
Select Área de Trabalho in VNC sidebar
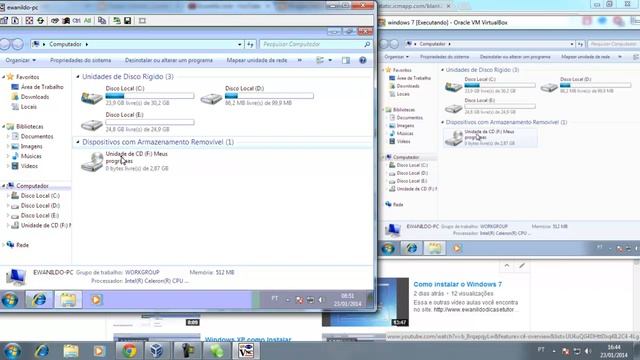coord(42,87)
